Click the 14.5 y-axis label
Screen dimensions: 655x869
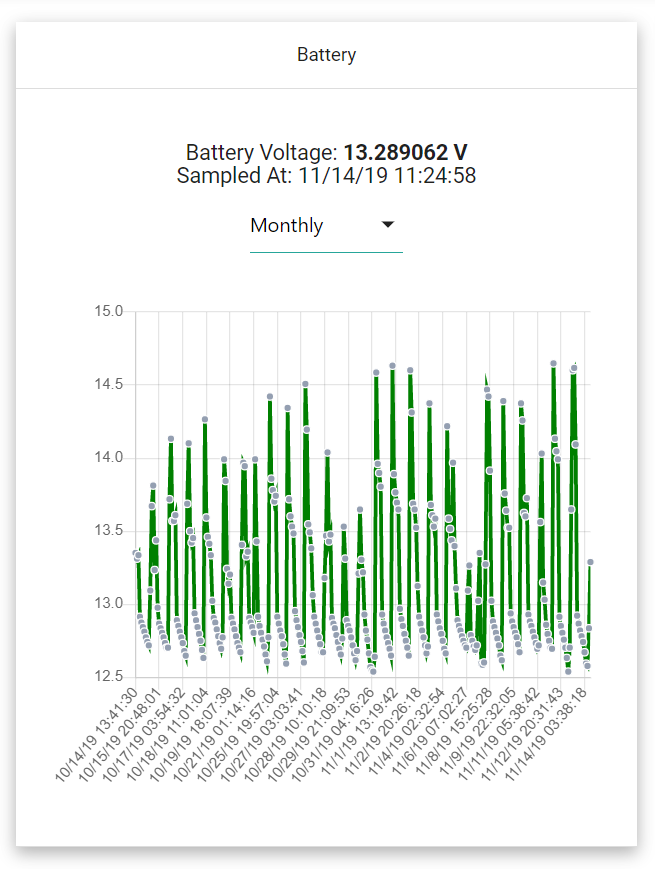tap(109, 384)
